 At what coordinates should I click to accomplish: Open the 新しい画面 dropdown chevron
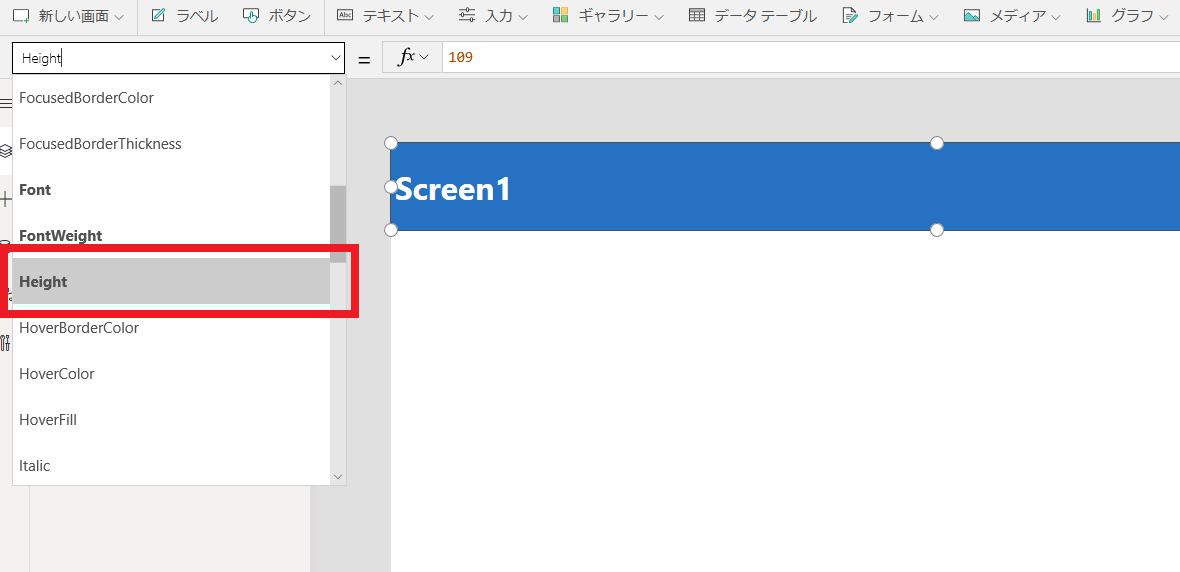point(119,17)
